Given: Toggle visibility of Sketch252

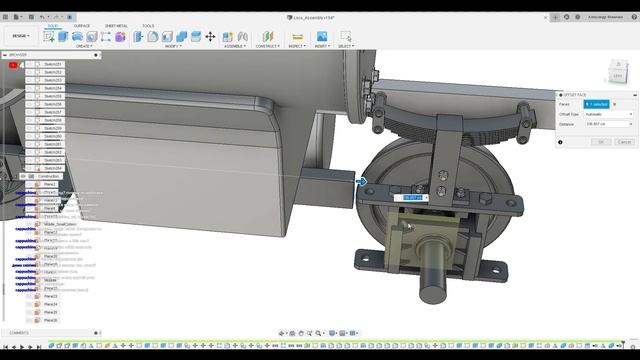Looking at the screenshot, I should coord(29,72).
